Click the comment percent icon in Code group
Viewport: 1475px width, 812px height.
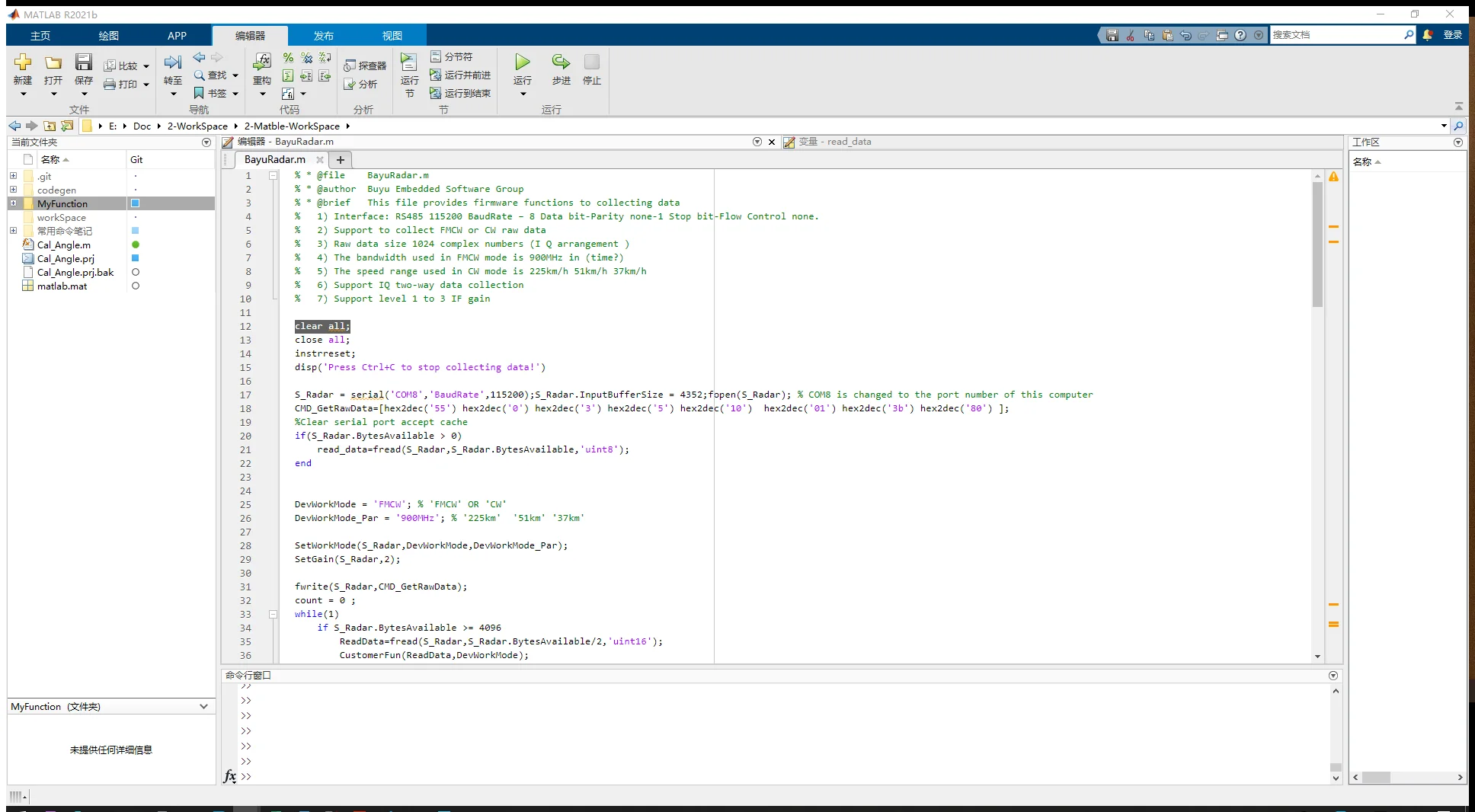(x=288, y=58)
